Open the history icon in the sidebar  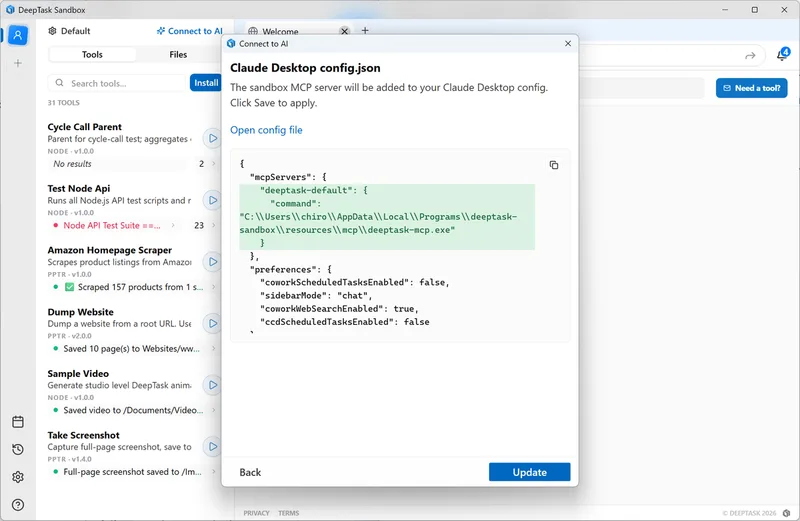[18, 450]
